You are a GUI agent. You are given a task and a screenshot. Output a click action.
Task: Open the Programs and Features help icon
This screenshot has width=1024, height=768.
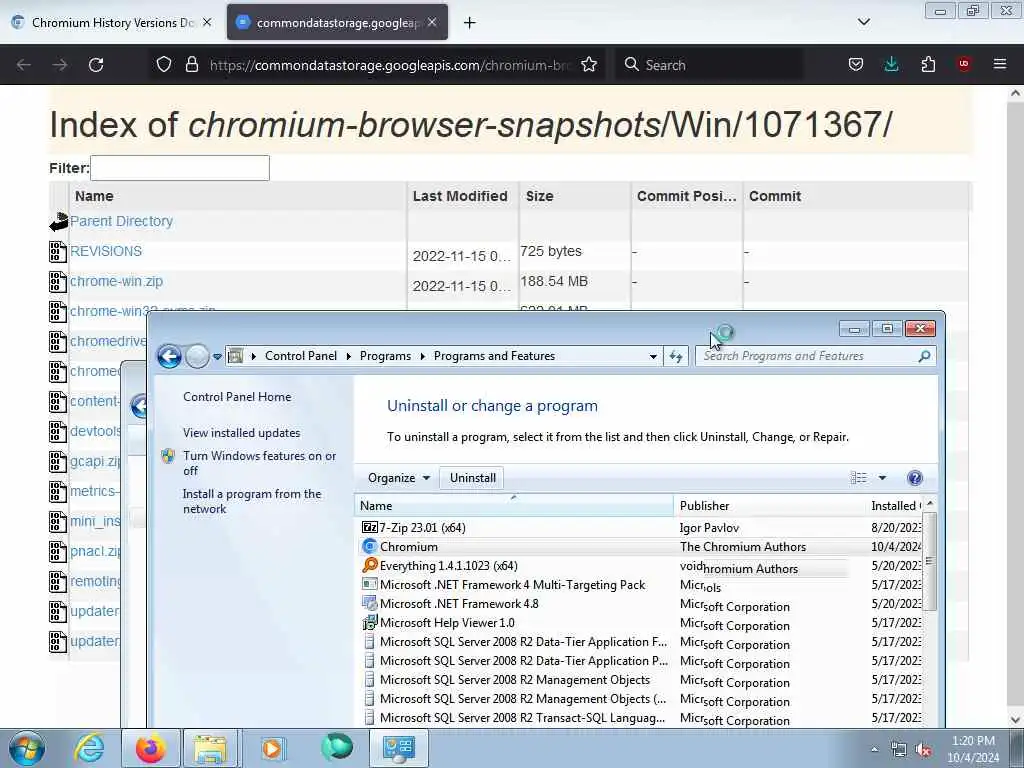[915, 478]
